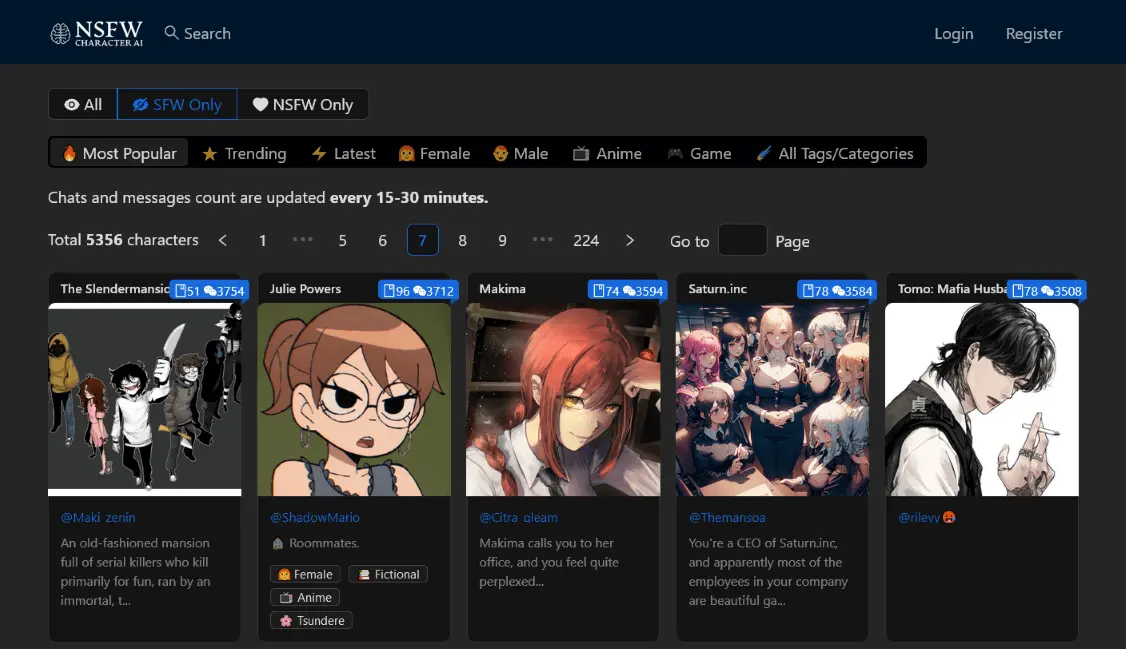Focus the Go to page input box

pyautogui.click(x=743, y=240)
